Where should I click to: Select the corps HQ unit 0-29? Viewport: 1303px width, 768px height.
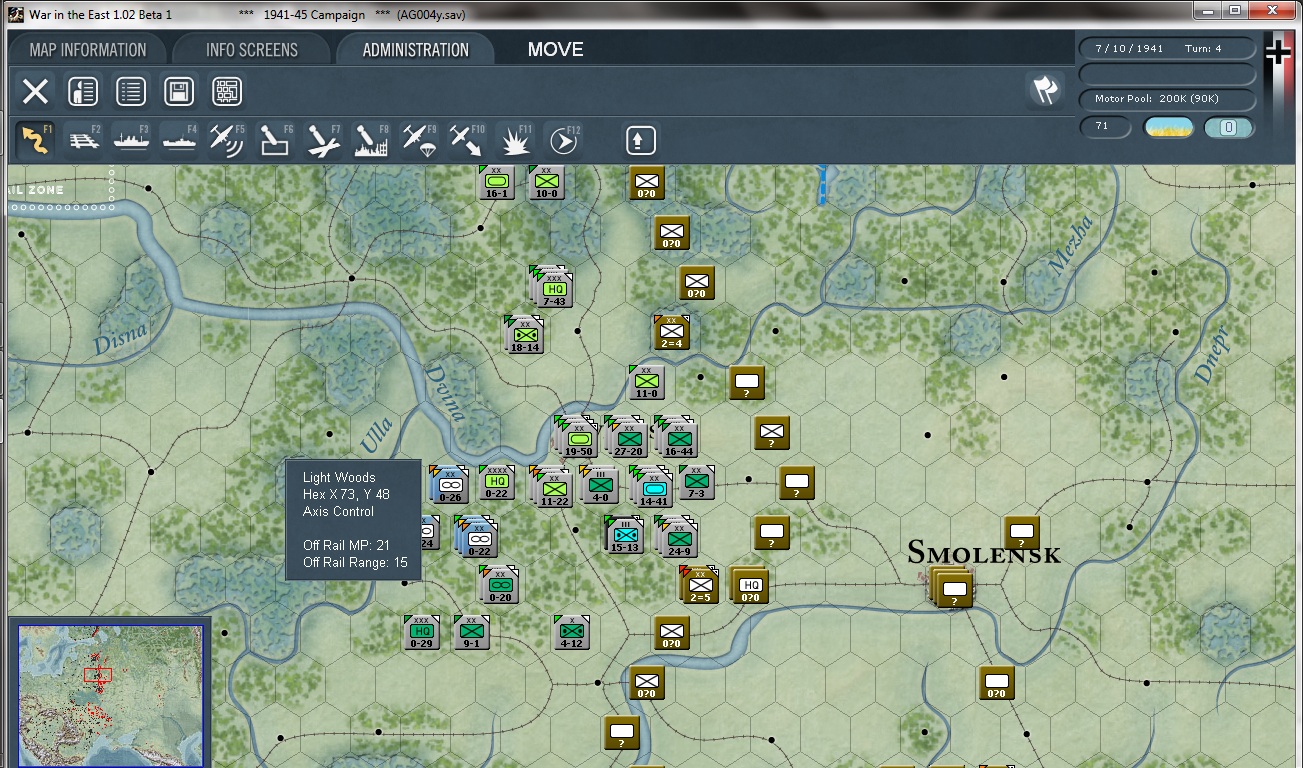click(x=422, y=632)
